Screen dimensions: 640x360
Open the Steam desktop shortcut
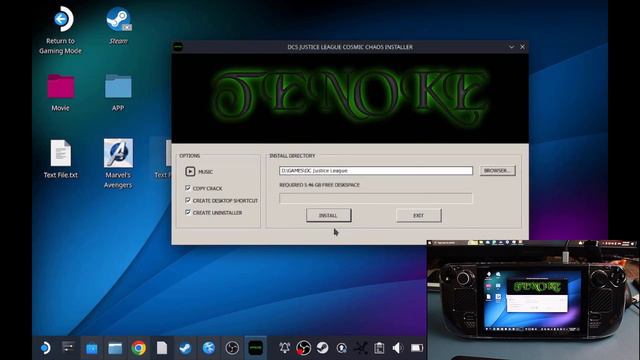click(118, 25)
